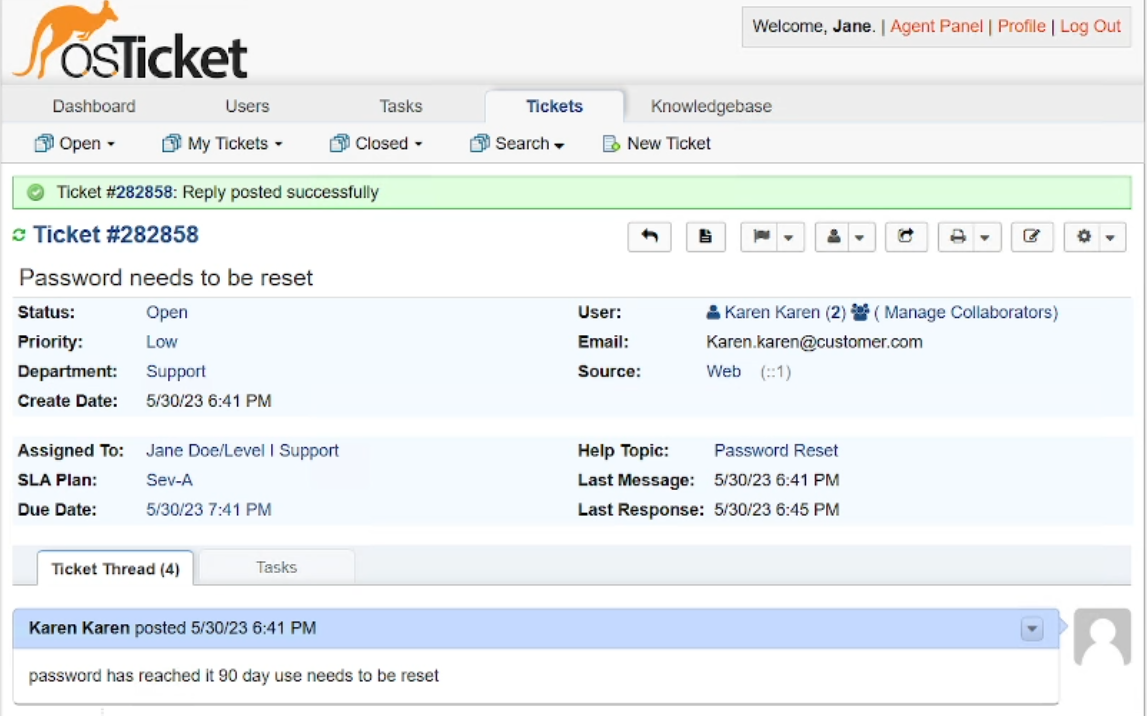Screen dimensions: 1147x716
Task: Click the ticket flag/banner icon
Action: coord(763,237)
